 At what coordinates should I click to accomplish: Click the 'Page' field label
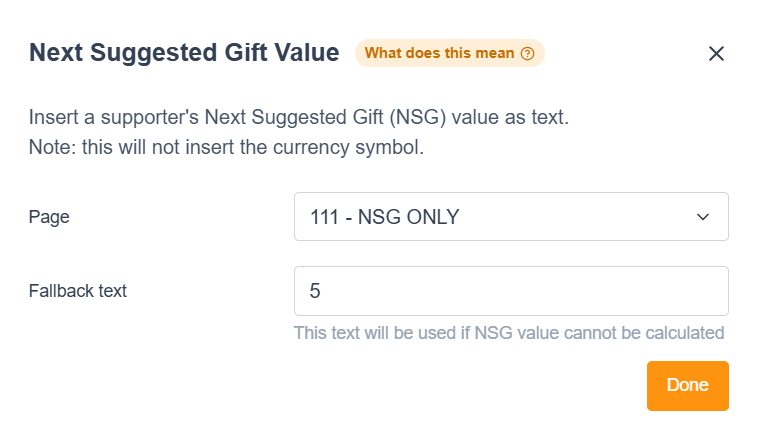49,217
